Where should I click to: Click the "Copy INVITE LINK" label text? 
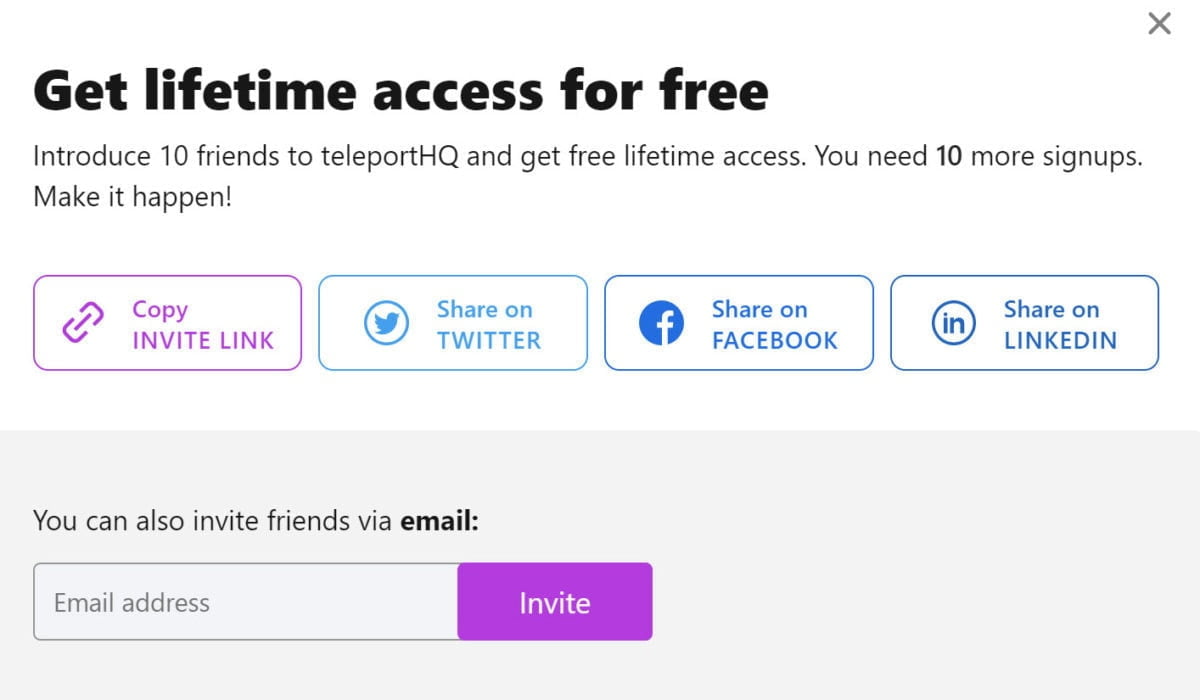[x=203, y=323]
